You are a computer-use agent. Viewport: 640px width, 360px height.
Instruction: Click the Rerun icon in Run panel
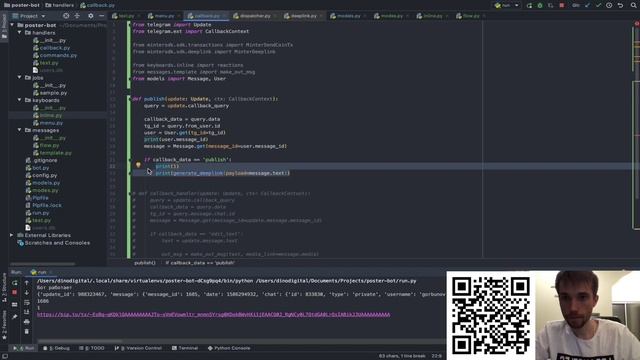pos(15,283)
